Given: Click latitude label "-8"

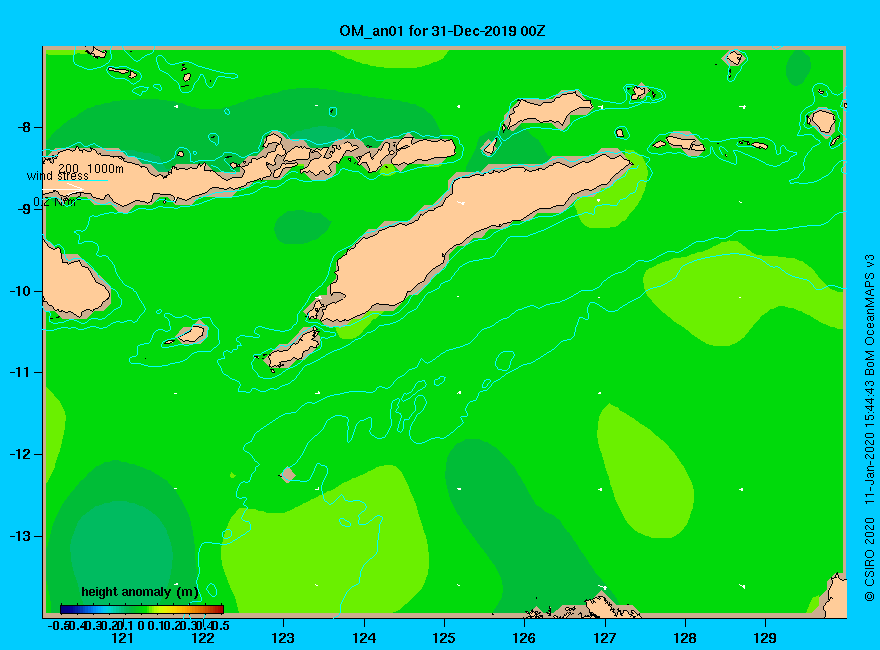Looking at the screenshot, I should 24,127.
